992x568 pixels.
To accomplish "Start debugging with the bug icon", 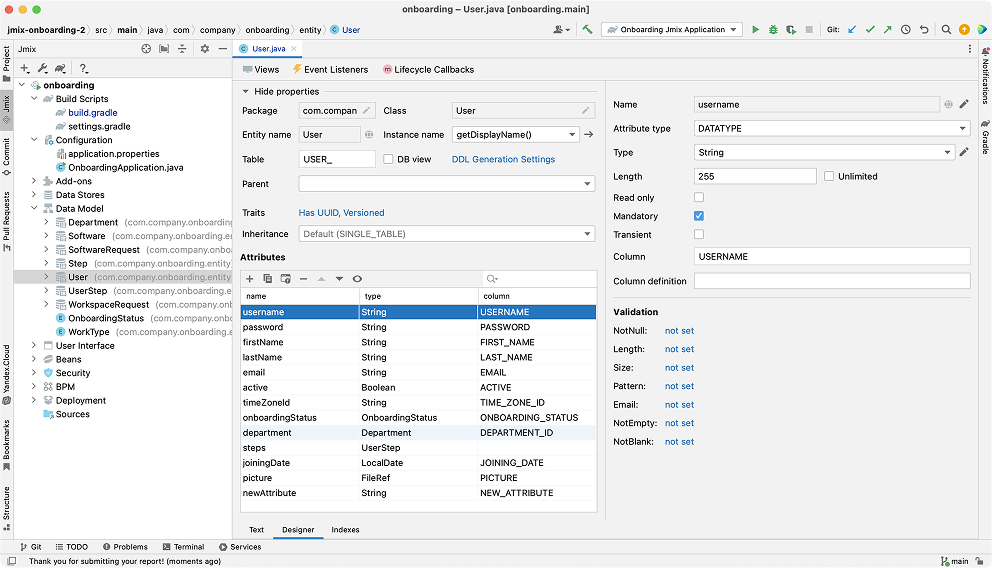I will (x=773, y=30).
